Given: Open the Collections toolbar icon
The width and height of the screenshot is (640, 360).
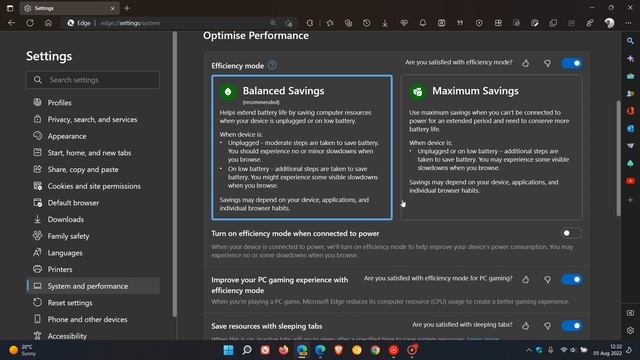Looking at the screenshot, I should pos(348,23).
